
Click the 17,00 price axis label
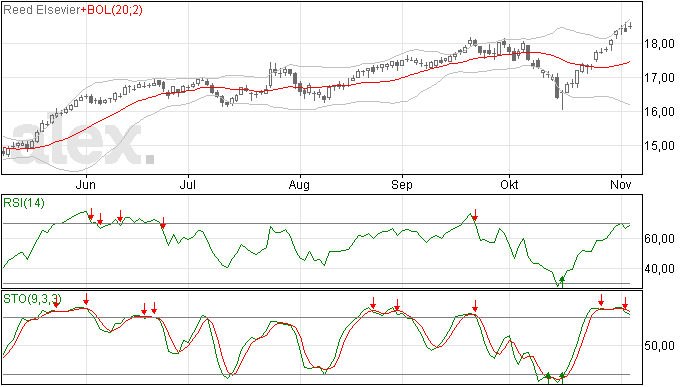(x=659, y=78)
